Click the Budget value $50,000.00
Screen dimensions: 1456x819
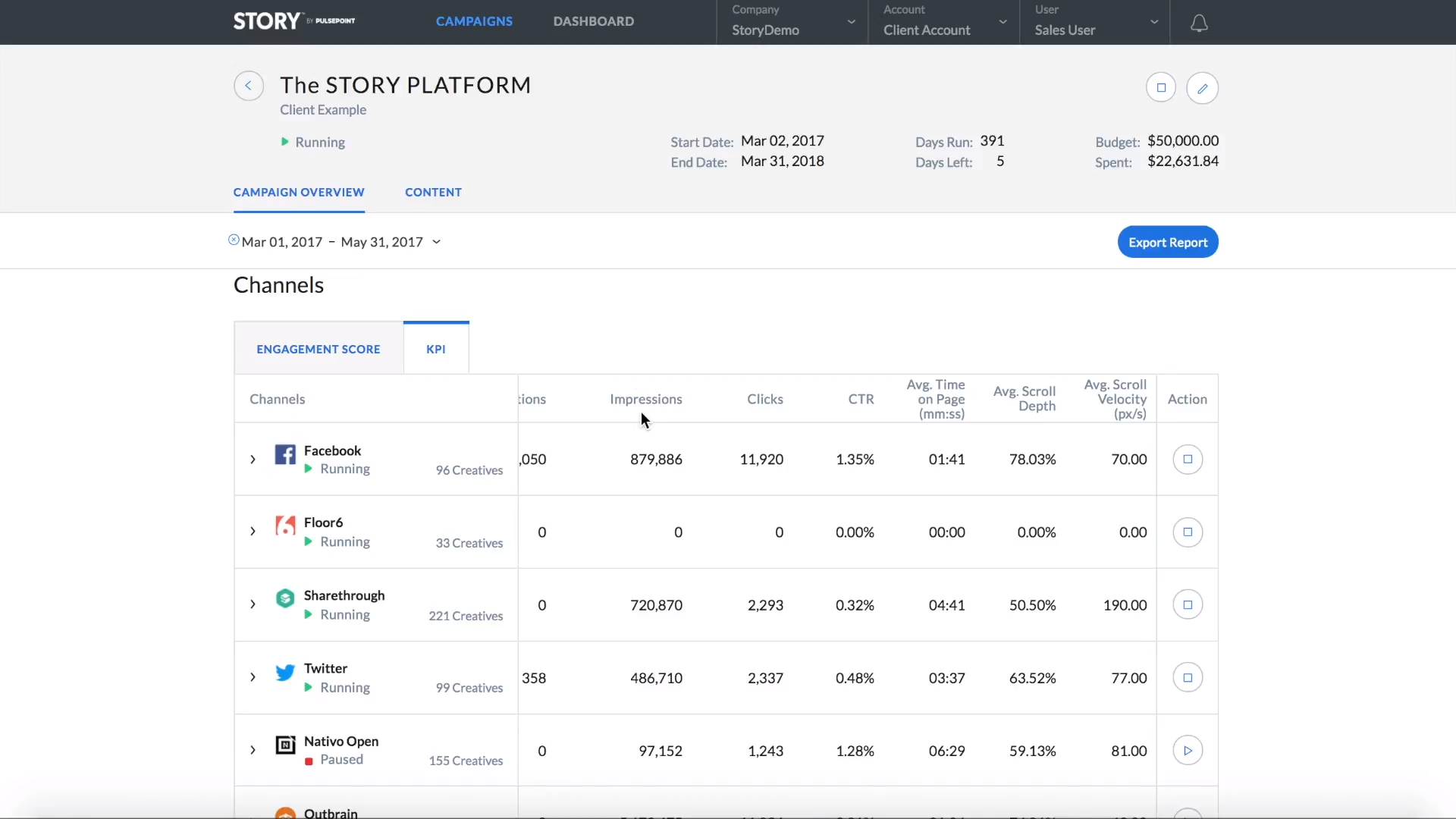(1183, 140)
